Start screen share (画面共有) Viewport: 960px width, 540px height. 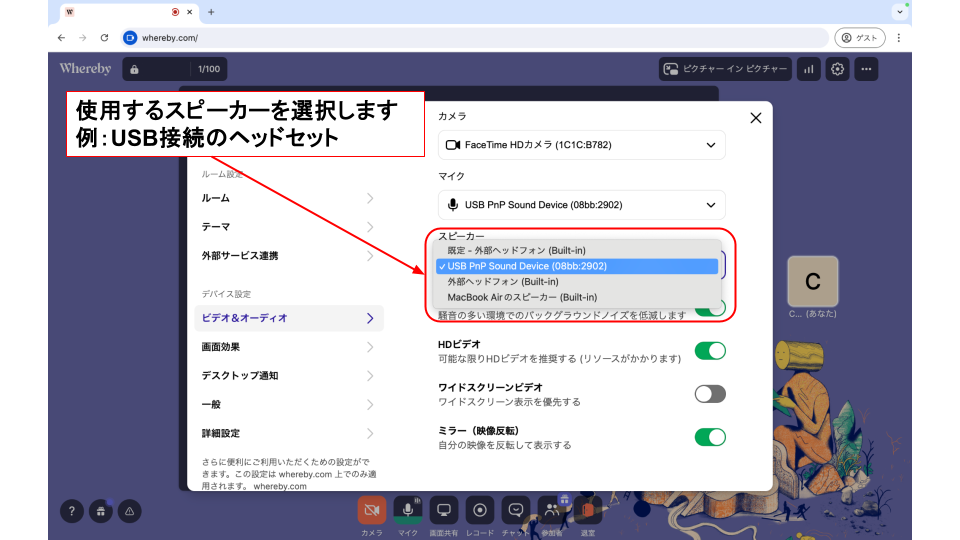coord(444,510)
